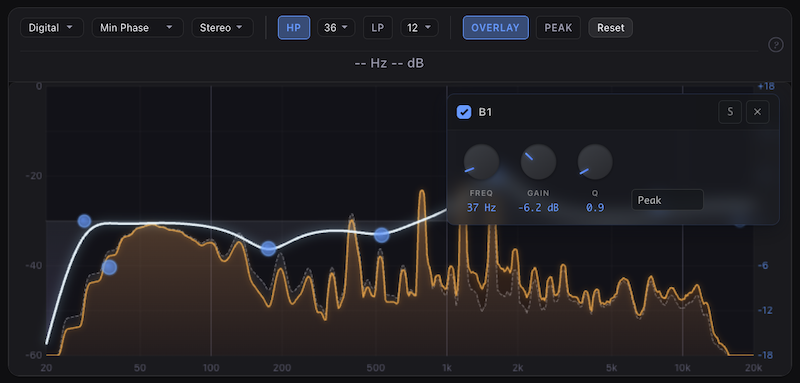Screen dimensions: 800x383
Task: Toggle the LP low-pass filter
Action: [378, 28]
